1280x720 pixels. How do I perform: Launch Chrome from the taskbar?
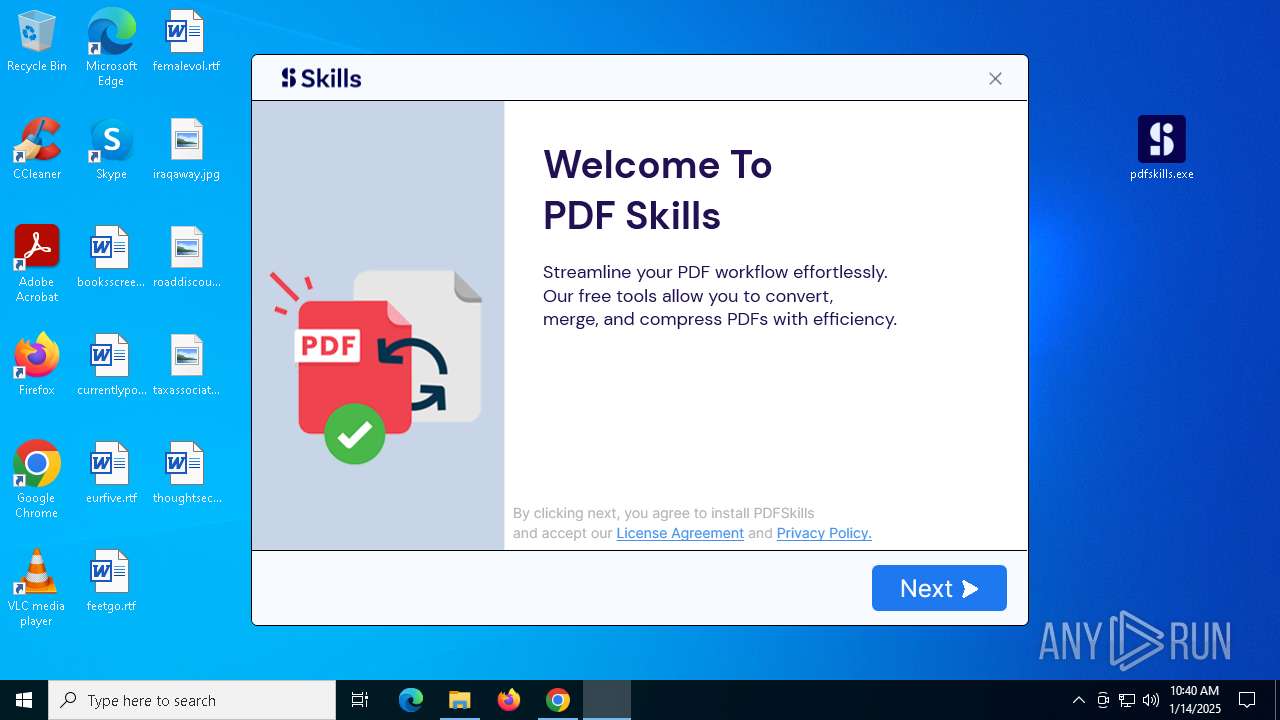[558, 700]
